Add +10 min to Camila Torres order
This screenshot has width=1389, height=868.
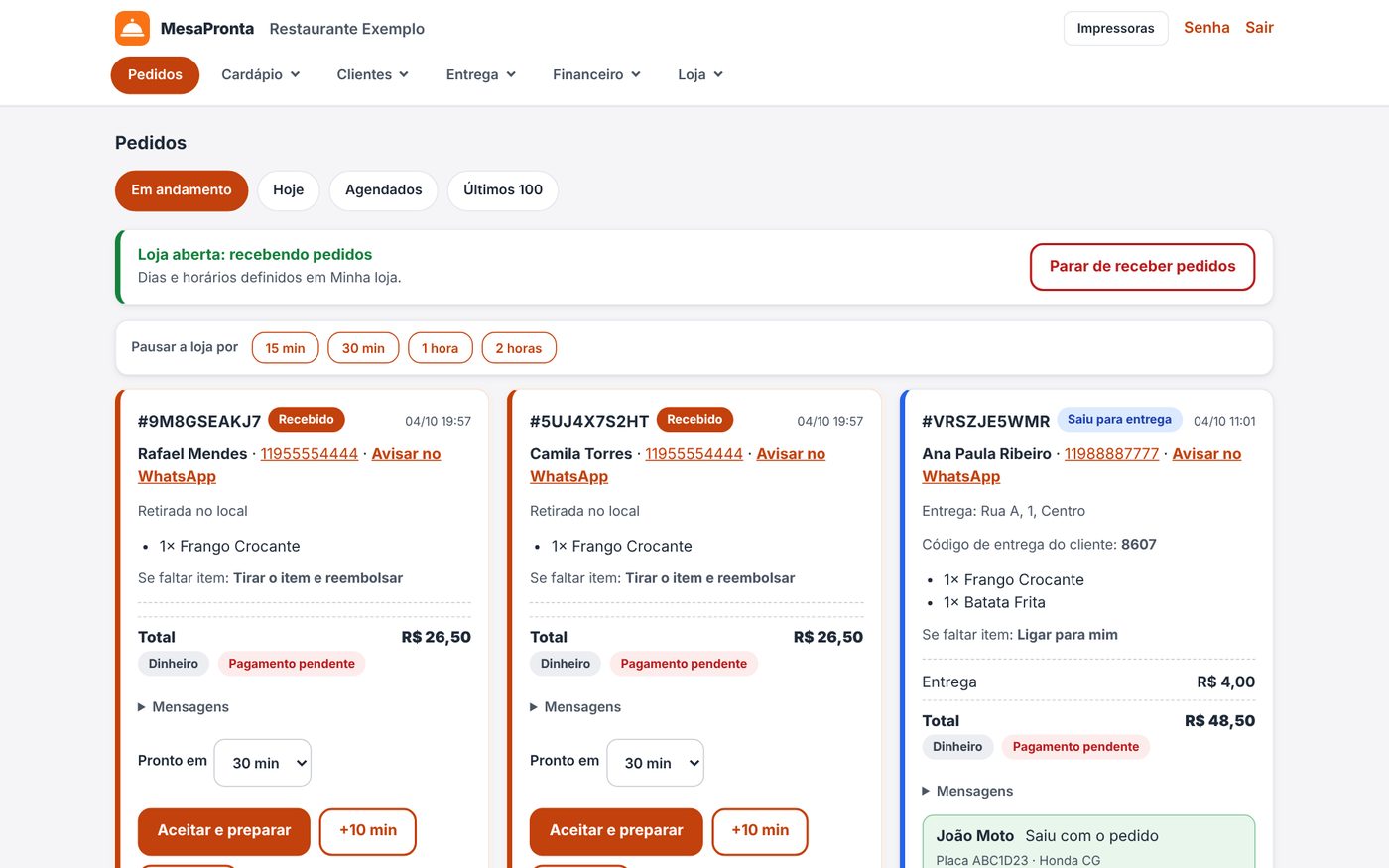point(760,831)
